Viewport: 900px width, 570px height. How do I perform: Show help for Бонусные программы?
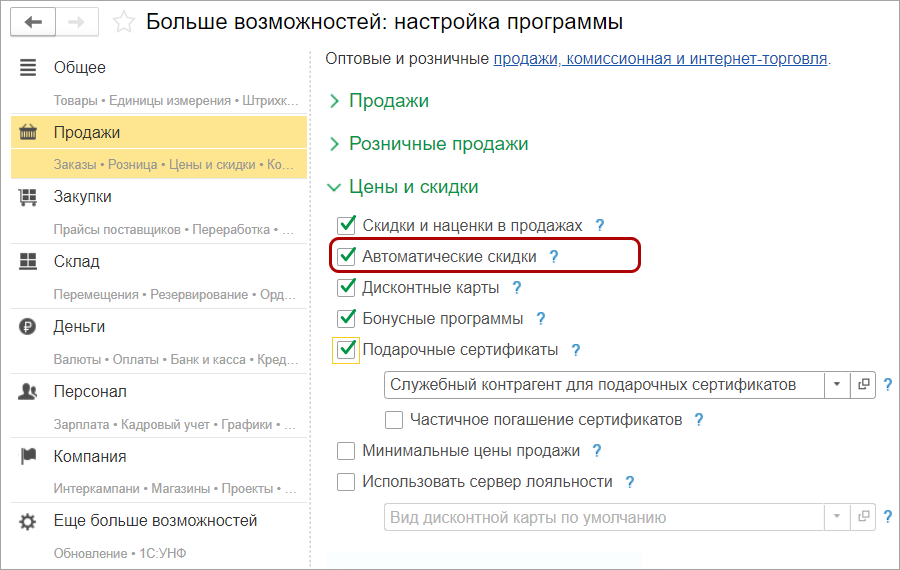(x=541, y=319)
